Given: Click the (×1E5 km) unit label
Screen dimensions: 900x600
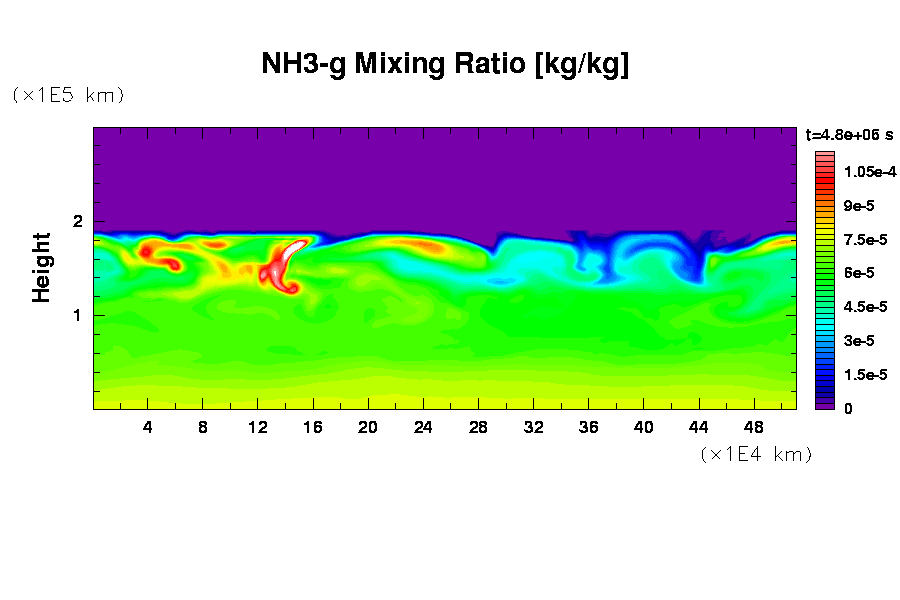Looking at the screenshot, I should tap(68, 95).
